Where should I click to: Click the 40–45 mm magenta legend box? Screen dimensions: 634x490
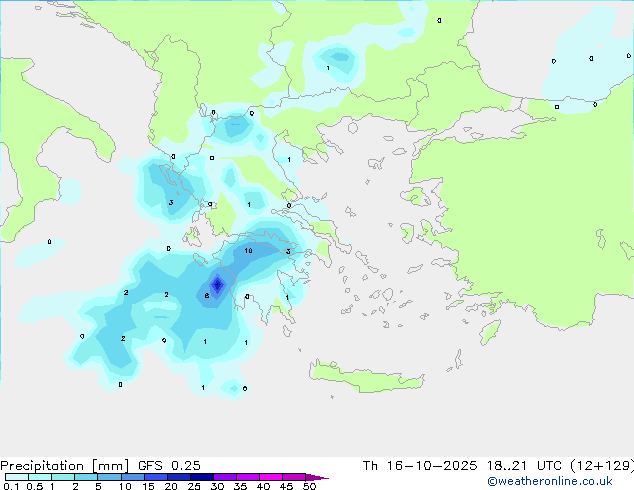[x=271, y=477]
